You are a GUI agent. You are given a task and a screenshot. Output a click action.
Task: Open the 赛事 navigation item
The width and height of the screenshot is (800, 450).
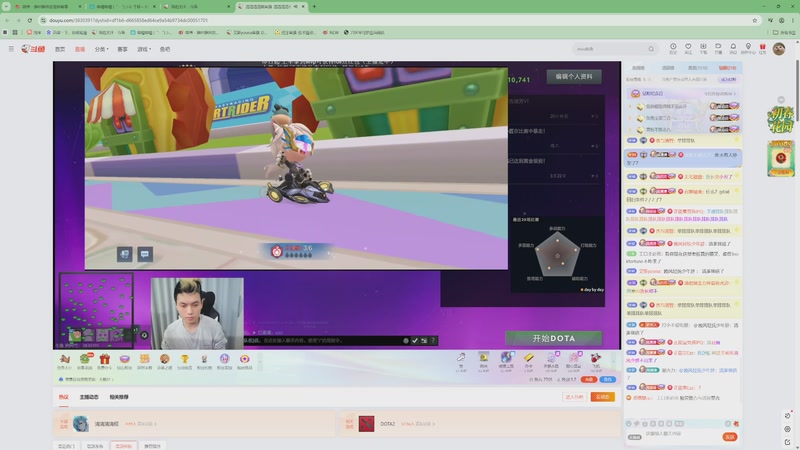click(122, 49)
